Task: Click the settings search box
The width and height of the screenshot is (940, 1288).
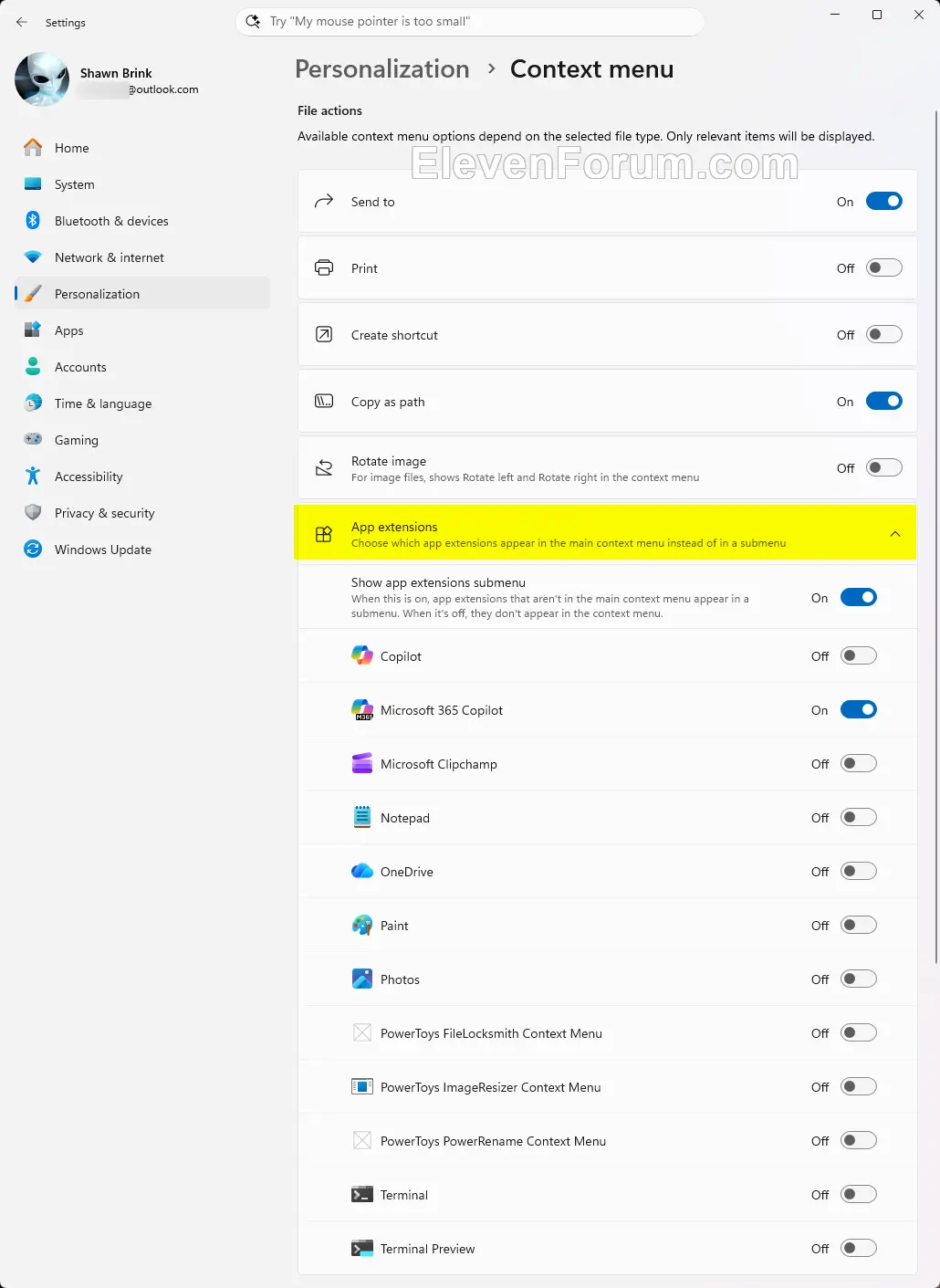Action: 470,21
